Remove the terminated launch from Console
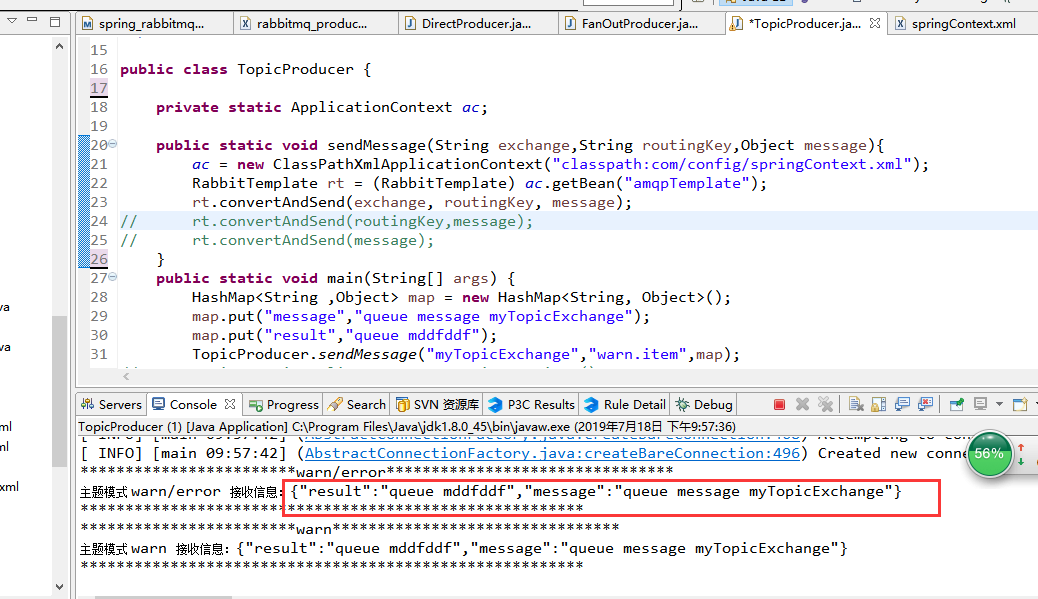This screenshot has width=1038, height=599. coord(803,404)
